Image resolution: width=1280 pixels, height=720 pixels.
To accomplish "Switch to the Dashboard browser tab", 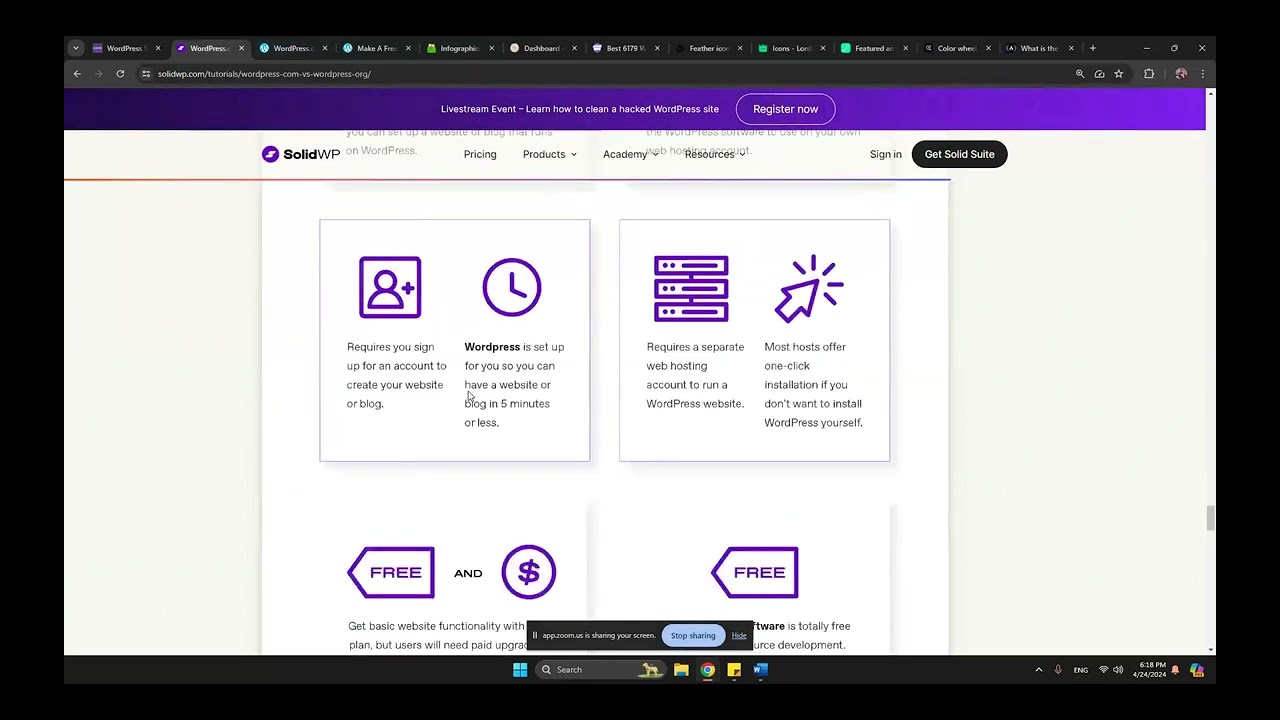I will coord(541,48).
